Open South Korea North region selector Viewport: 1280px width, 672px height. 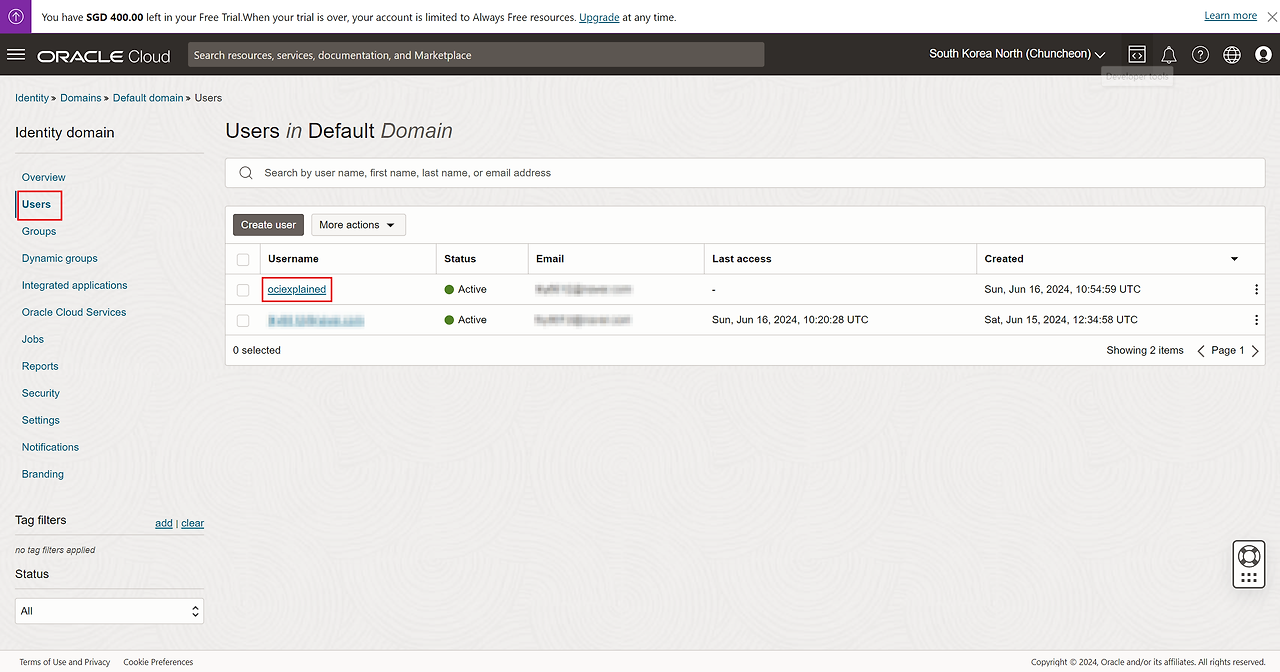pyautogui.click(x=1016, y=54)
